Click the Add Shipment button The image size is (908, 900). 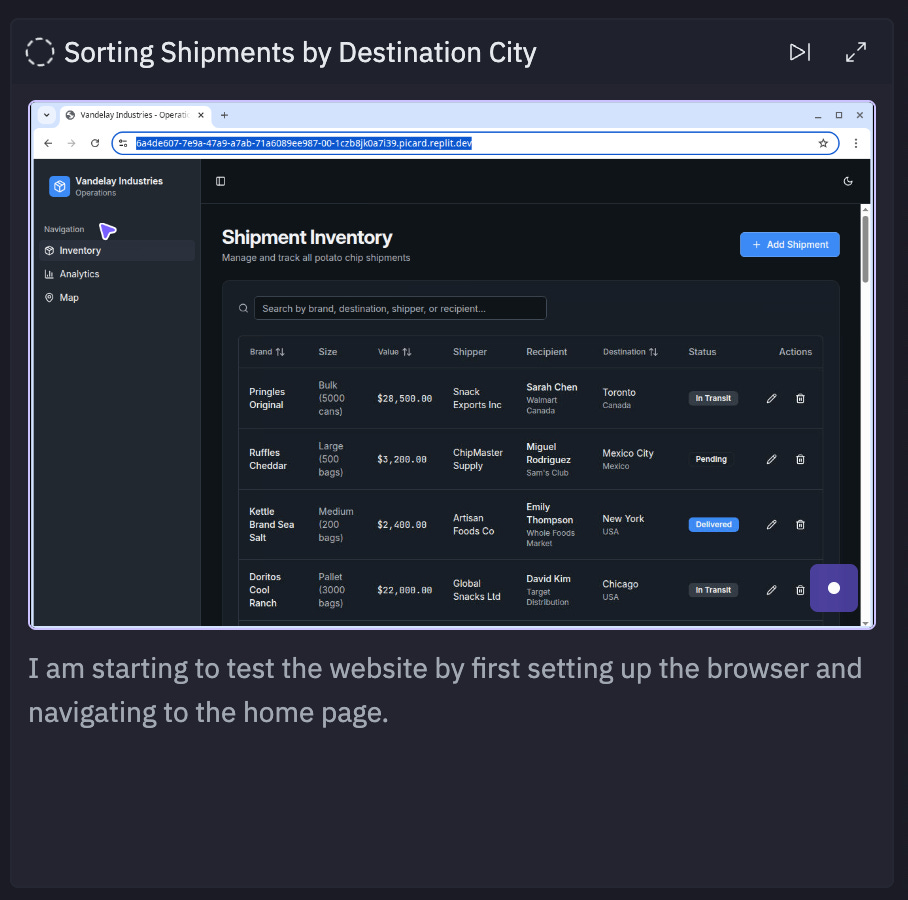tap(789, 244)
